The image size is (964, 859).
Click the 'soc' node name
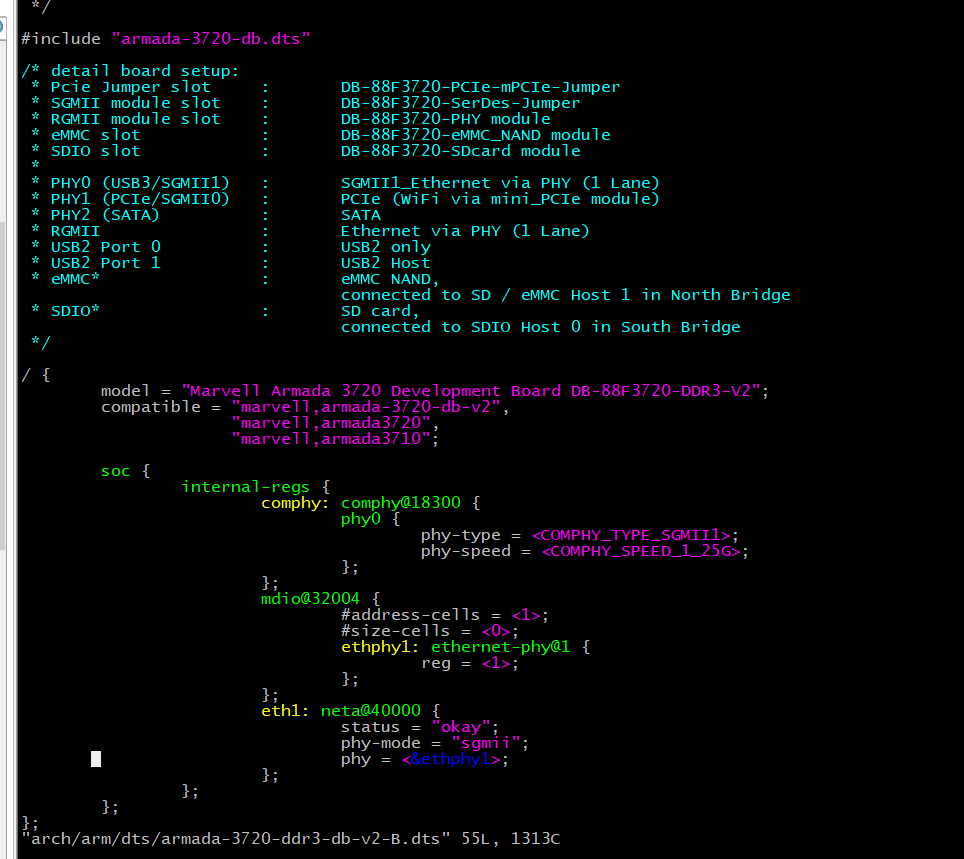[116, 471]
